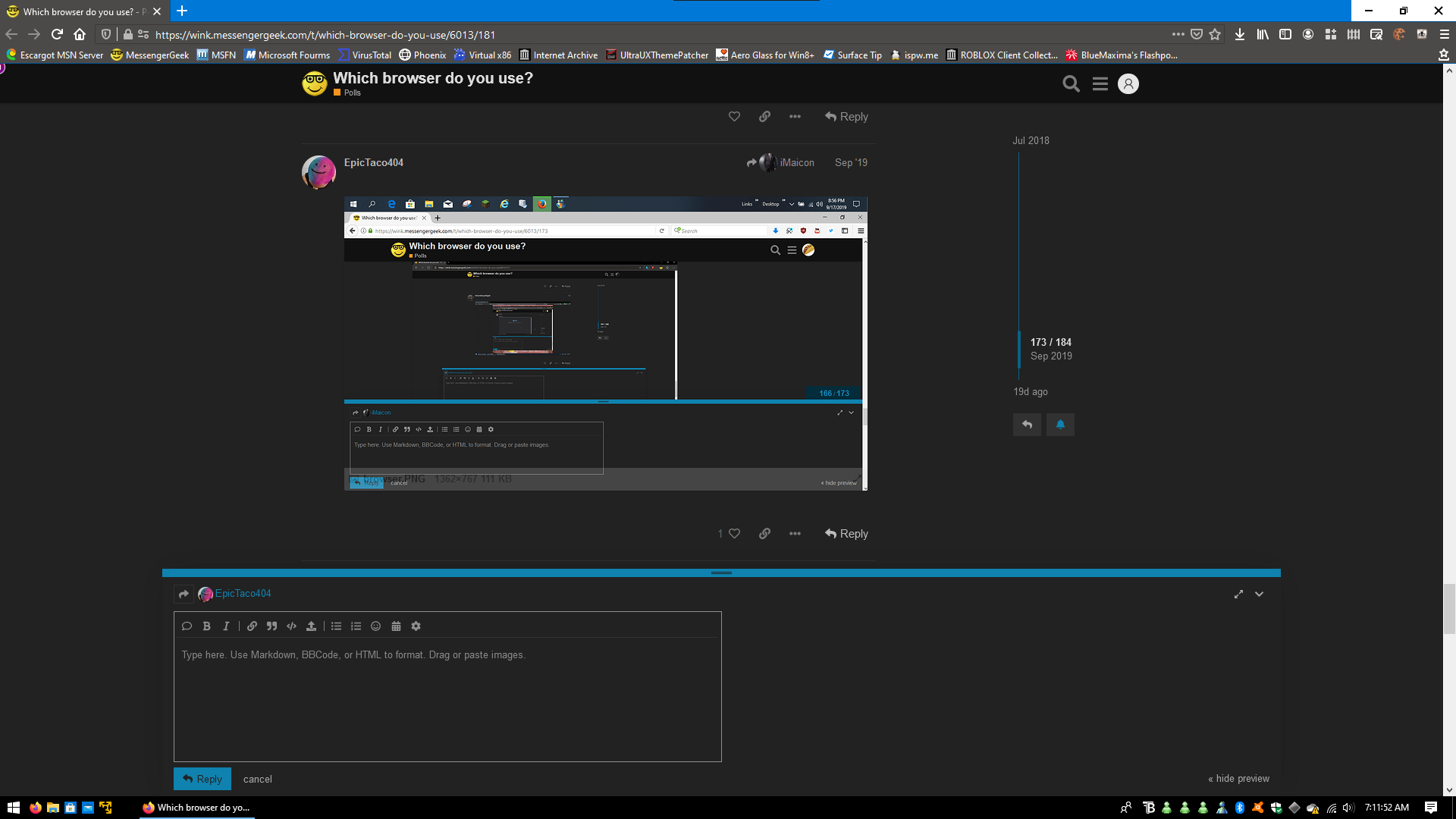Open the Firefox account icon

pos(1308,34)
